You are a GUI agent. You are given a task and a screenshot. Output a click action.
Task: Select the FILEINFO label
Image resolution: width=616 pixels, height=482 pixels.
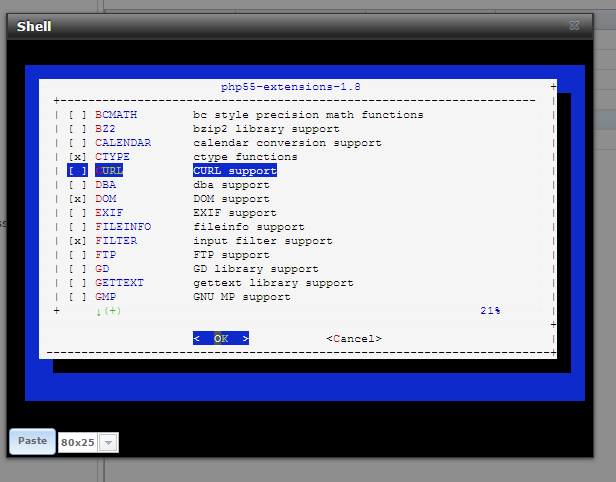123,227
